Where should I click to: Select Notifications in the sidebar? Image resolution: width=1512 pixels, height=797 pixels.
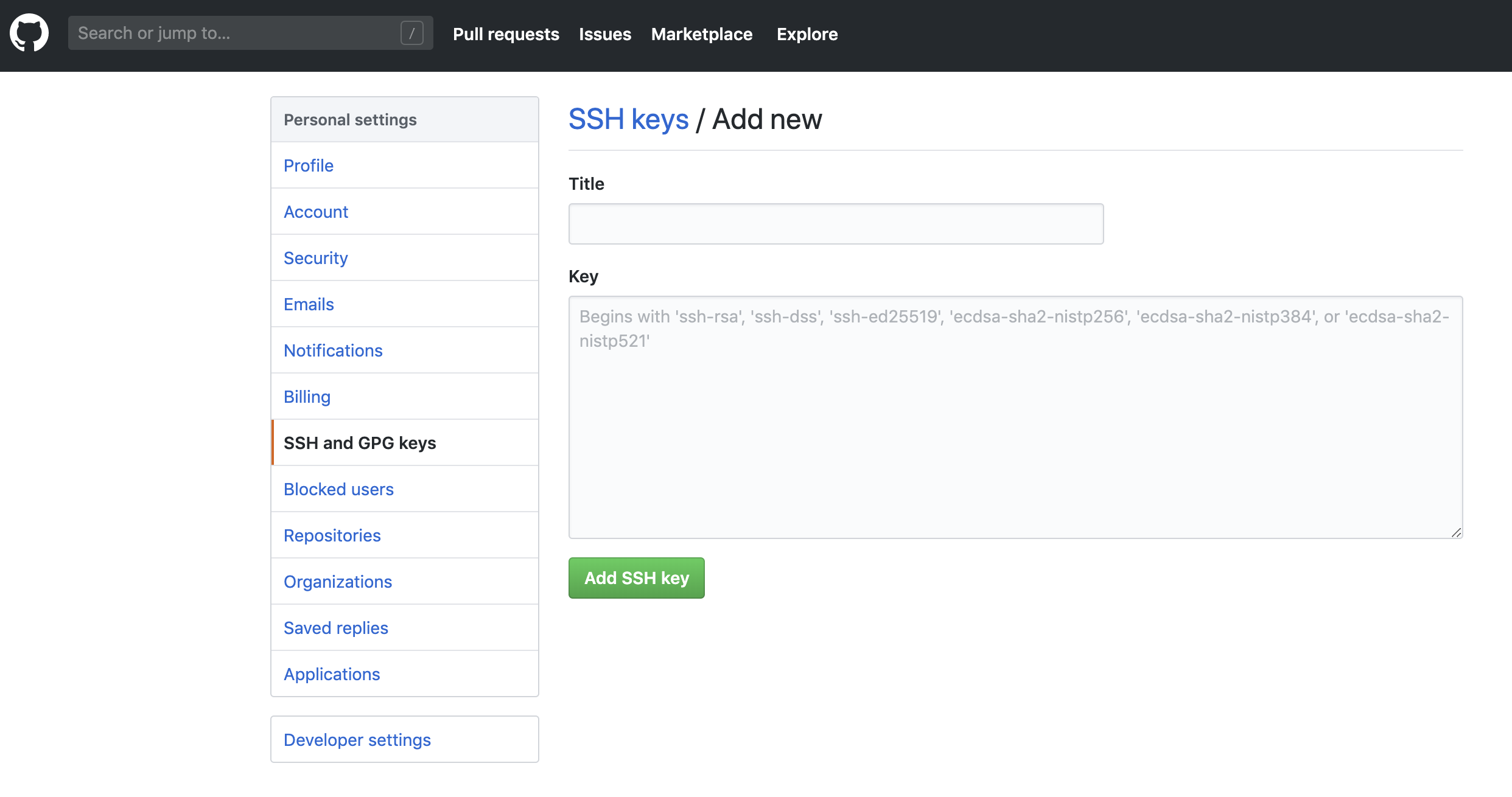point(333,350)
